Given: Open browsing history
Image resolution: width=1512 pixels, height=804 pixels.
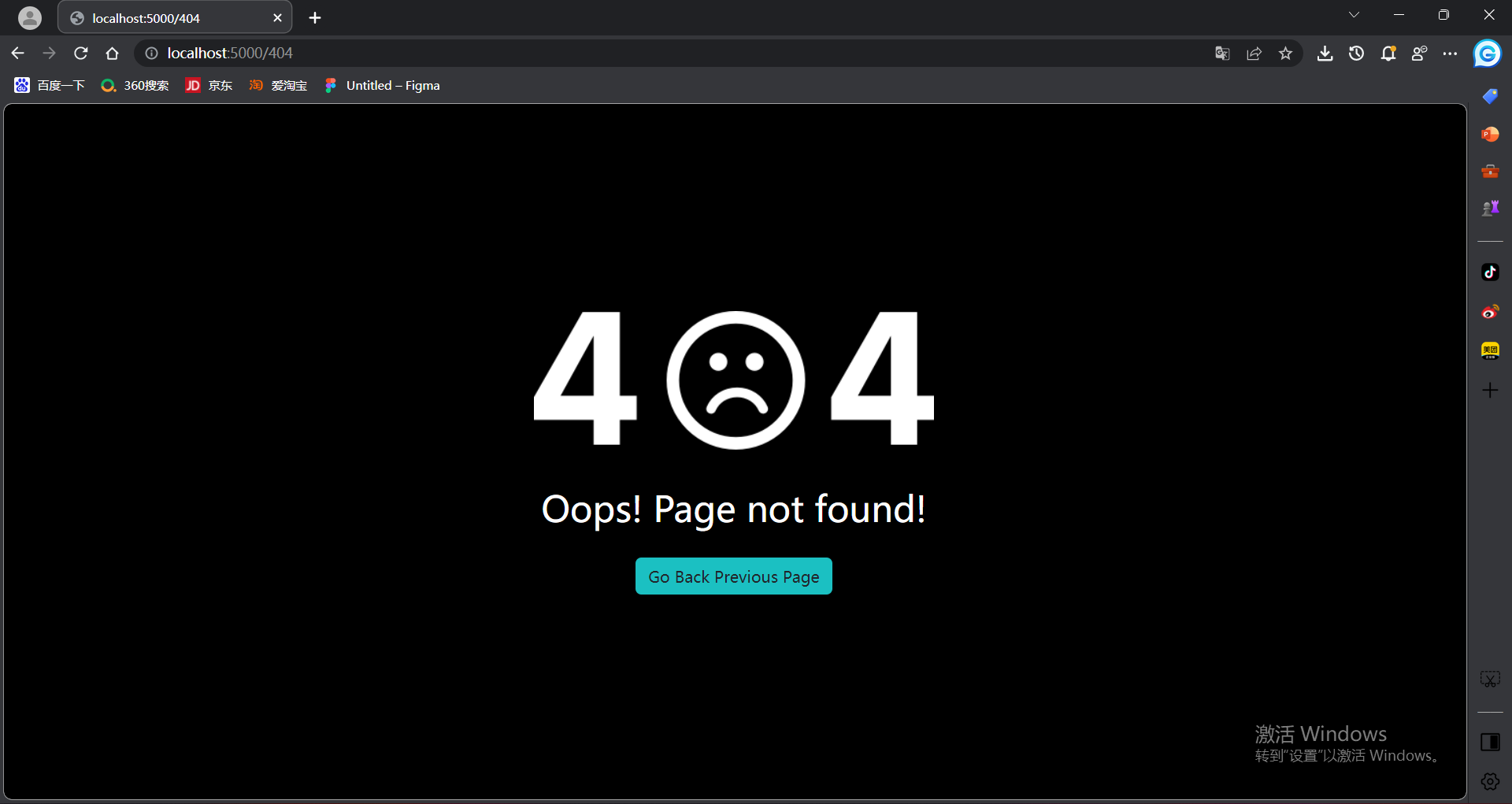Looking at the screenshot, I should [1356, 53].
